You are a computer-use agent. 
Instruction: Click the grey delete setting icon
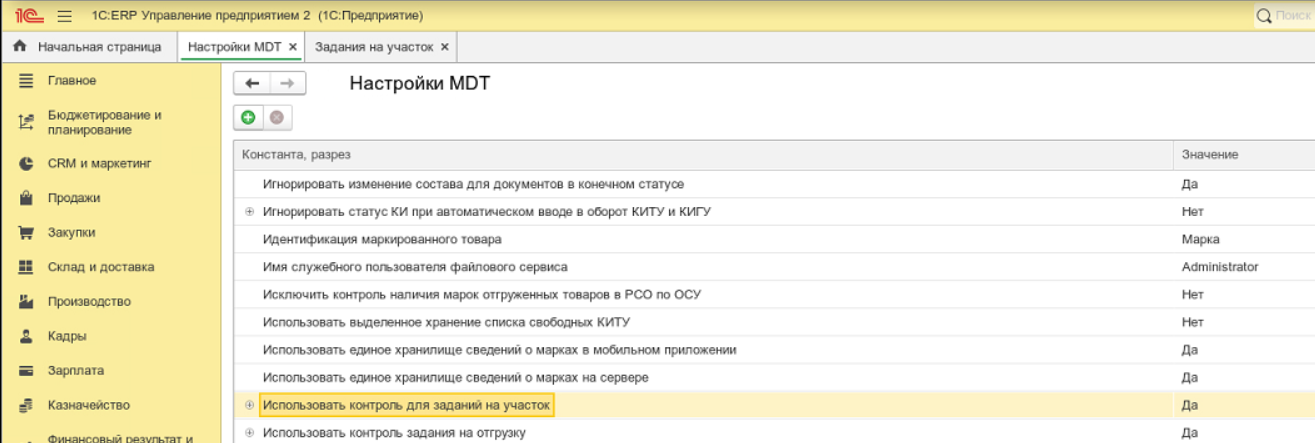[x=275, y=118]
